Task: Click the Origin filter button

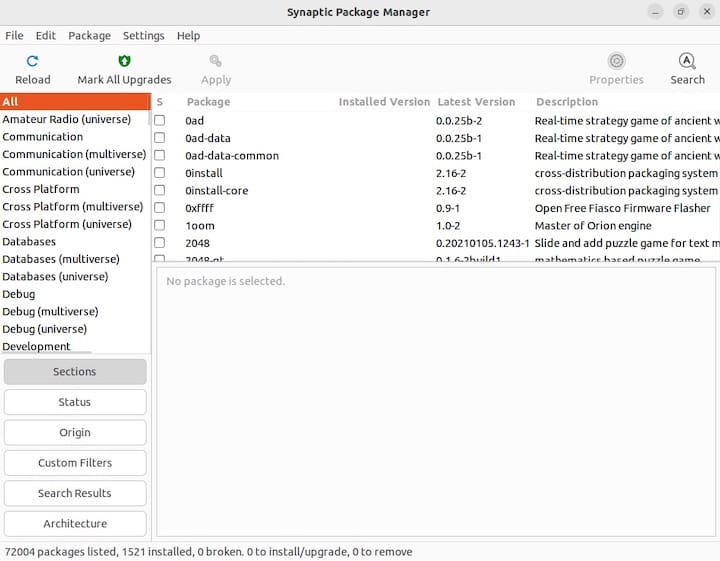Action: [x=75, y=432]
